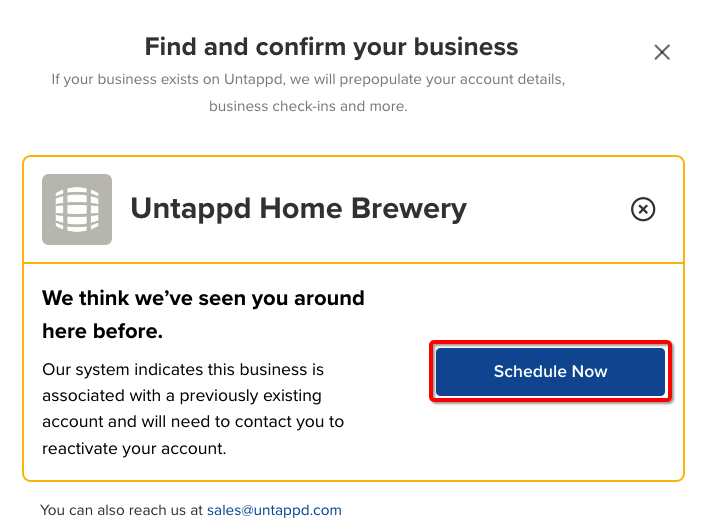Click the word prepopulate in the subtitle
The image size is (710, 531).
coord(380,80)
